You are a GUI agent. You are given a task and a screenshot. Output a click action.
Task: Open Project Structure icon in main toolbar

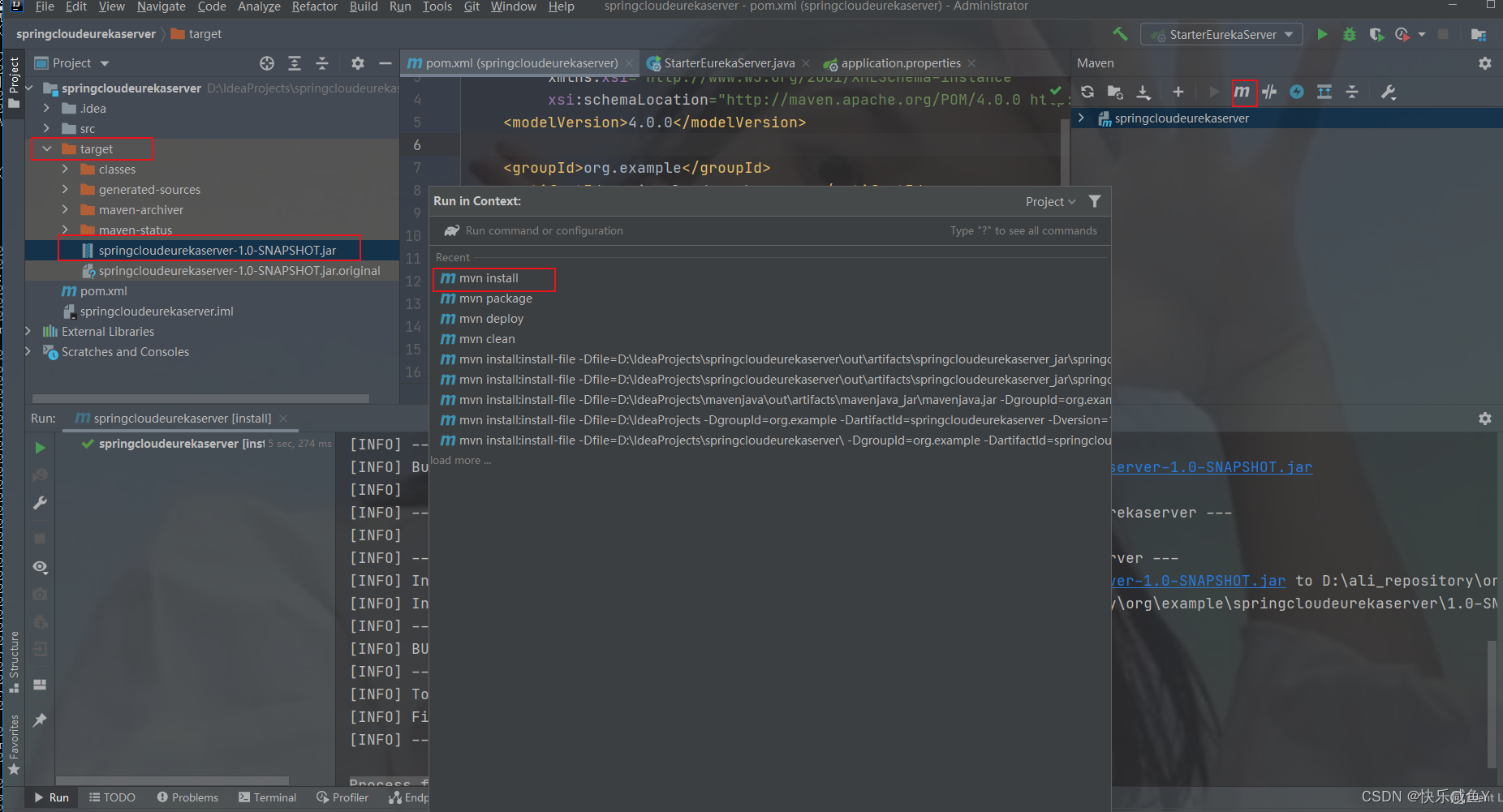tap(1478, 34)
